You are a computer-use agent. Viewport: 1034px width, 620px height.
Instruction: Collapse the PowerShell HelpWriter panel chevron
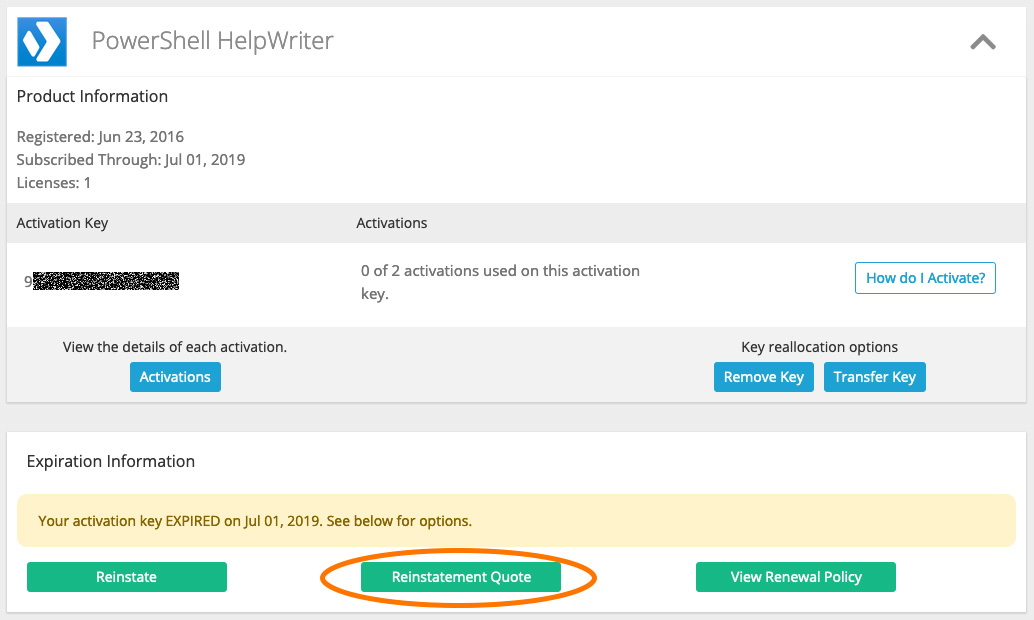pyautogui.click(x=983, y=43)
